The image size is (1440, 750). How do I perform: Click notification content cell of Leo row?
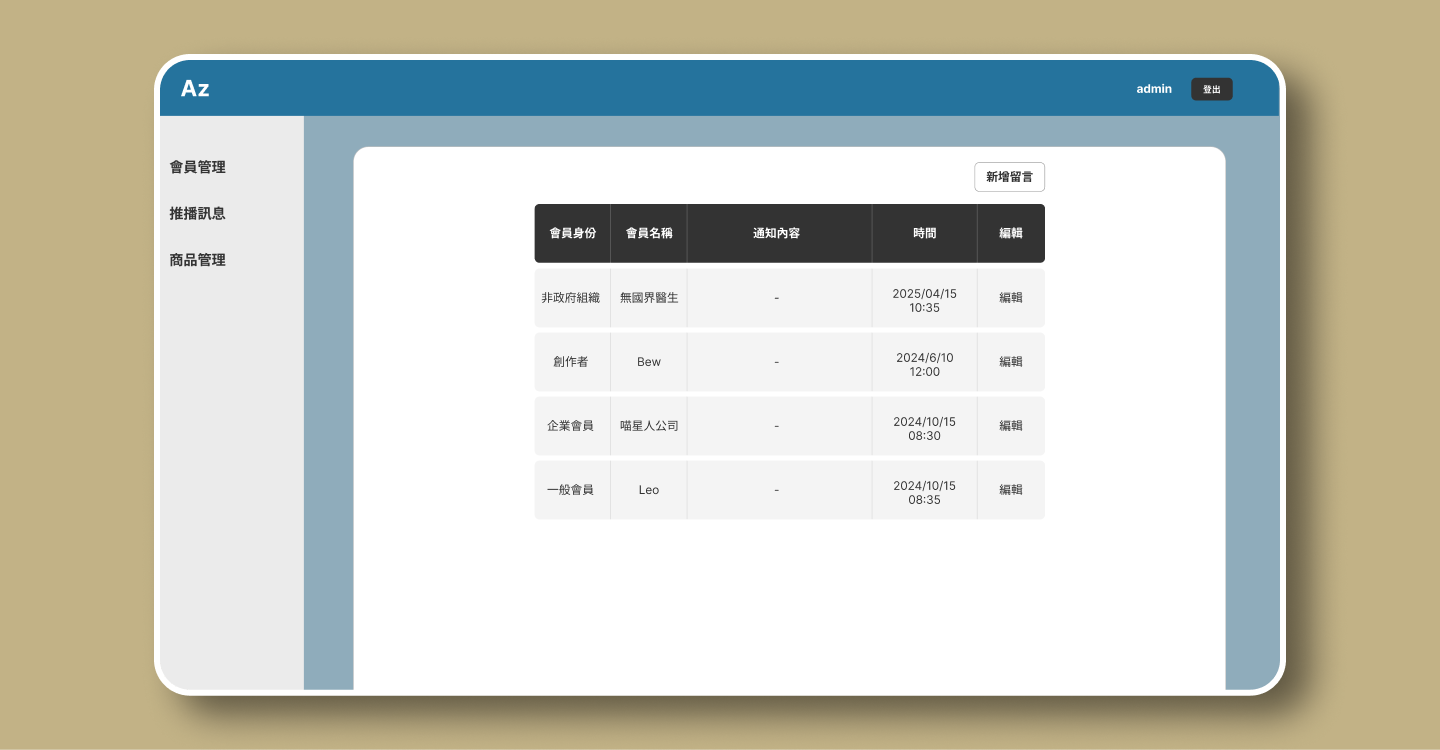(x=777, y=490)
